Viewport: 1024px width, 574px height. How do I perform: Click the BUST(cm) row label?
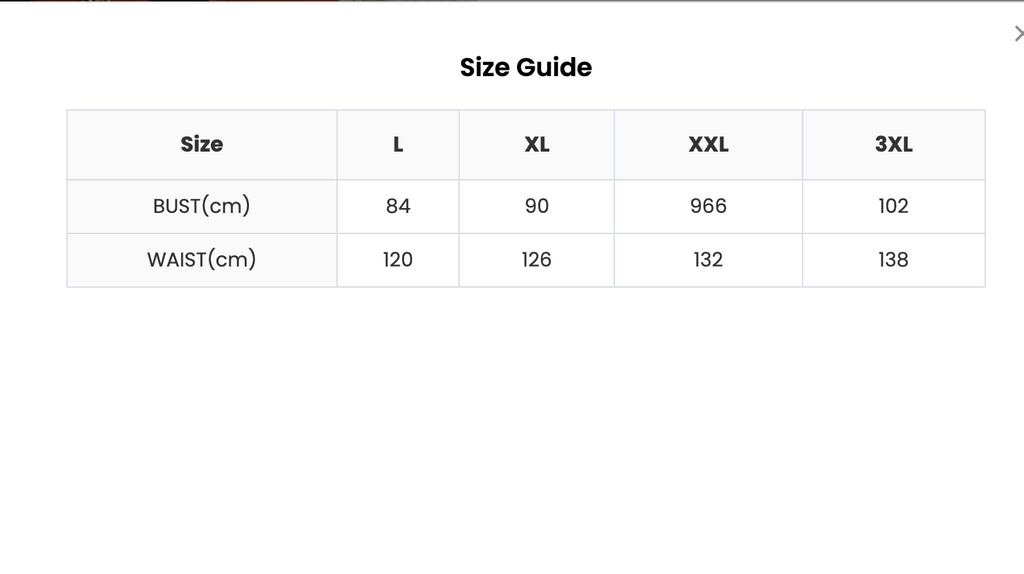pyautogui.click(x=202, y=206)
